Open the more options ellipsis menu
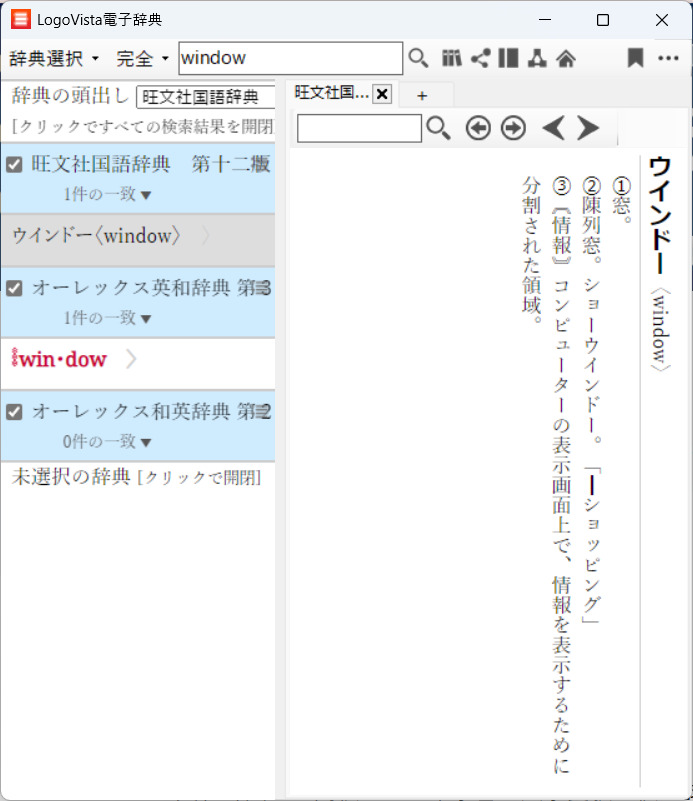693x801 pixels. point(668,58)
